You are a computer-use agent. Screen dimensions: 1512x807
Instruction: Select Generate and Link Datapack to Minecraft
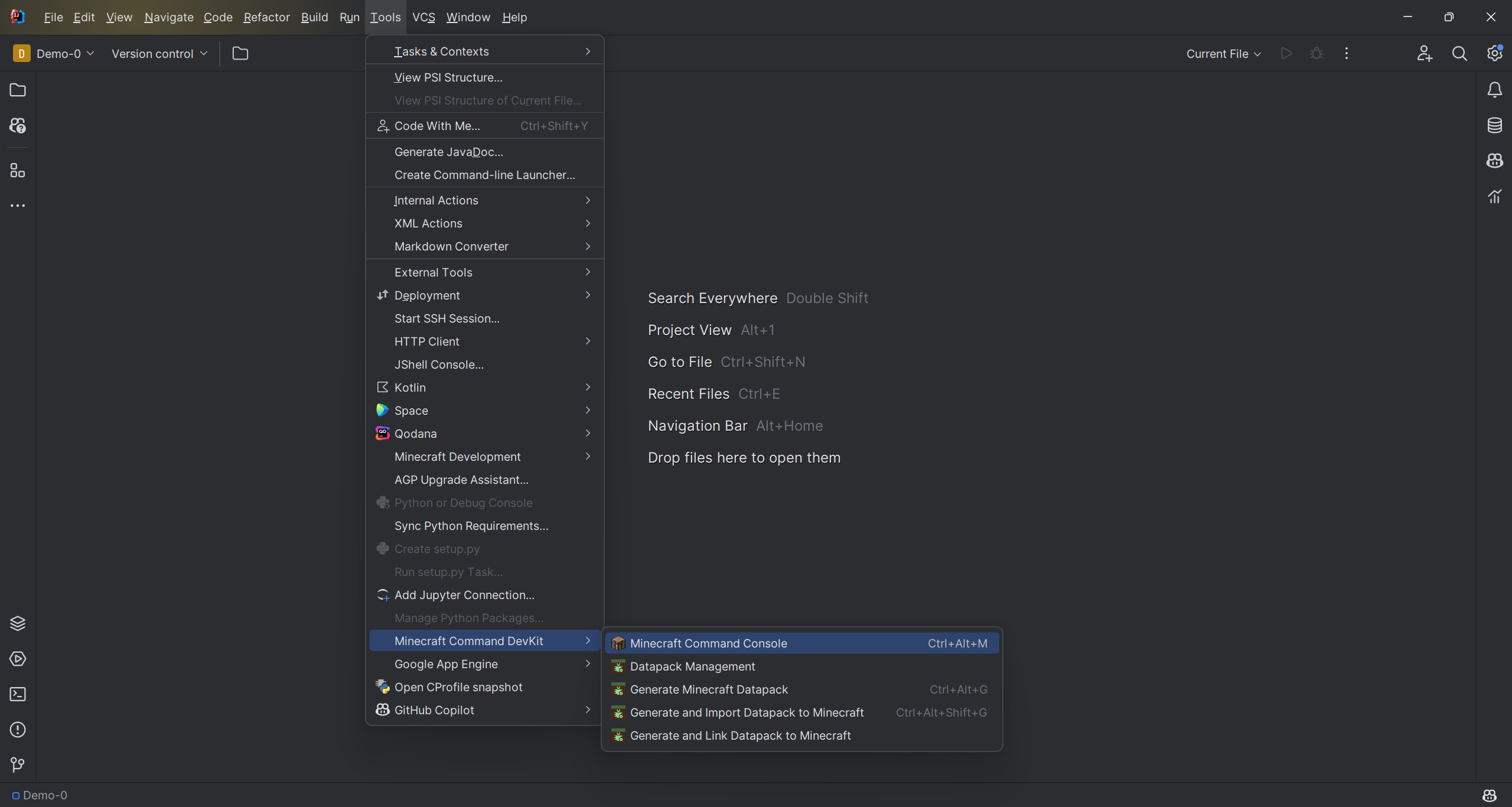click(802, 736)
